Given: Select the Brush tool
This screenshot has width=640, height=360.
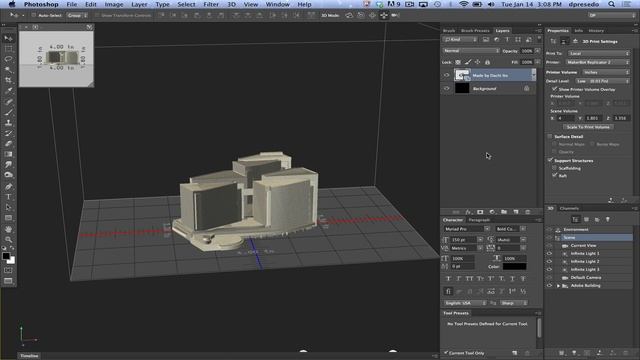Looking at the screenshot, I should tap(9, 112).
